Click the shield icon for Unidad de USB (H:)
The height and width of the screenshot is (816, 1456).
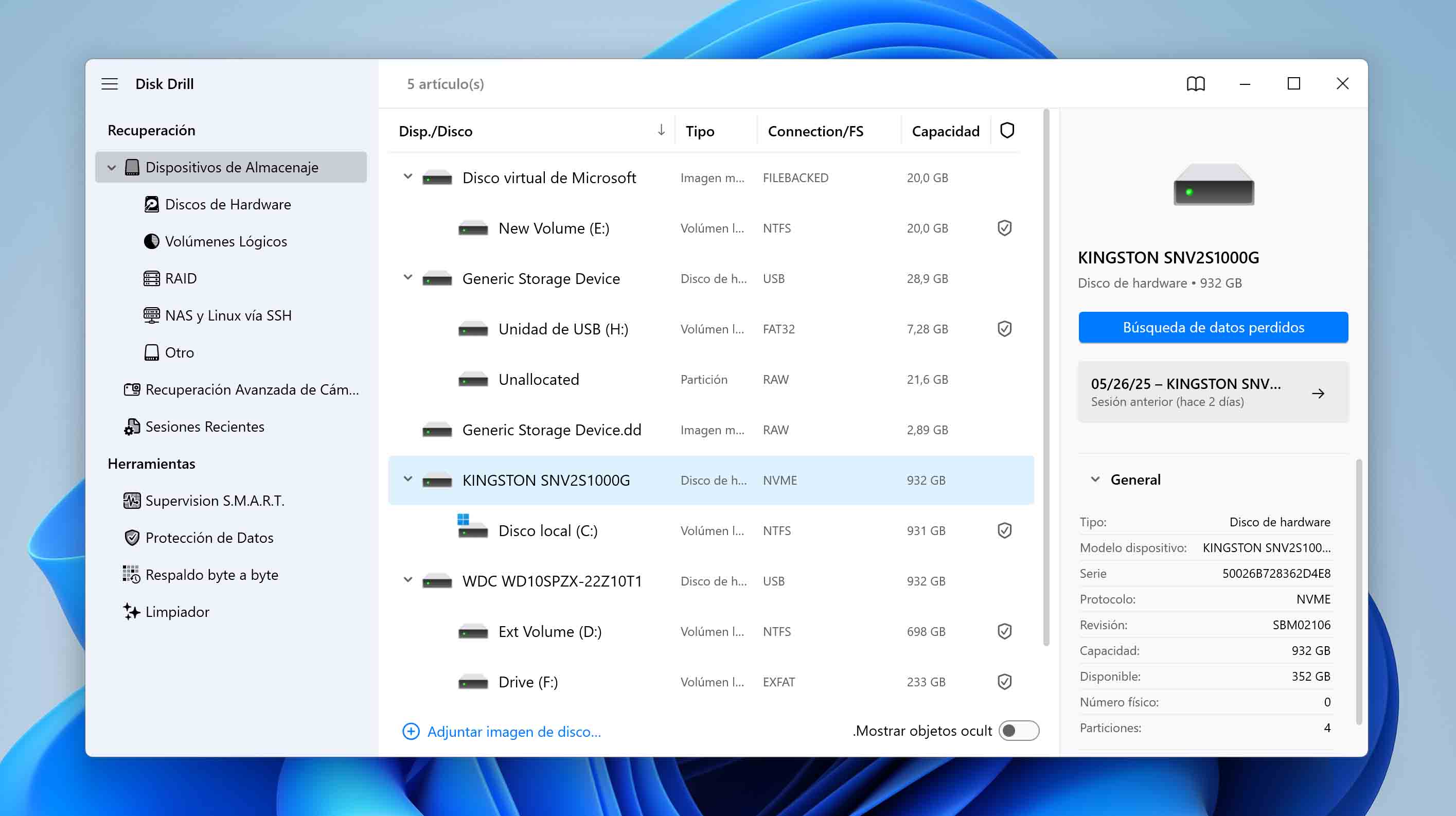pos(1004,329)
